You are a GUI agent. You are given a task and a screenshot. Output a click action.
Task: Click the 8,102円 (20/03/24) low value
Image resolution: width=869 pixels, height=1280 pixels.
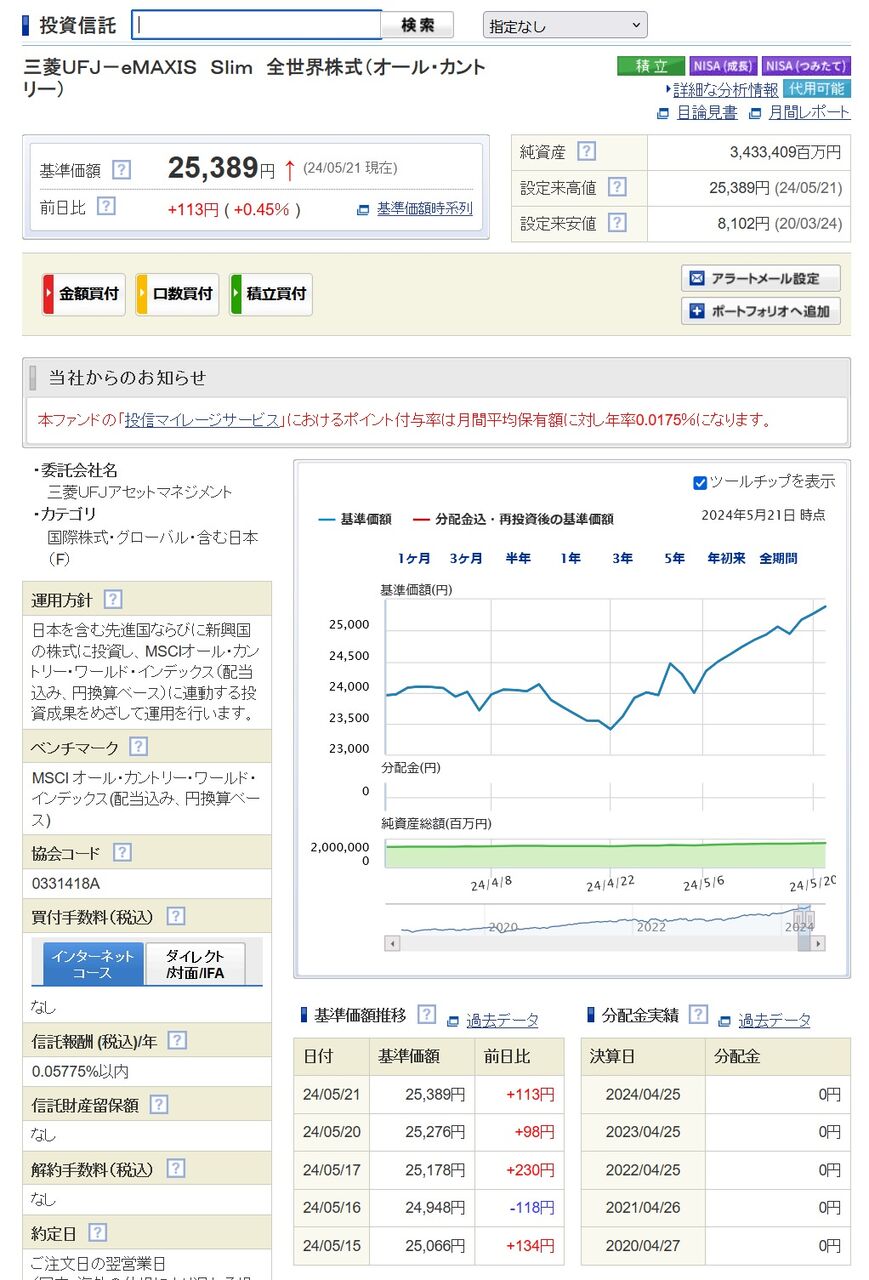(x=779, y=224)
